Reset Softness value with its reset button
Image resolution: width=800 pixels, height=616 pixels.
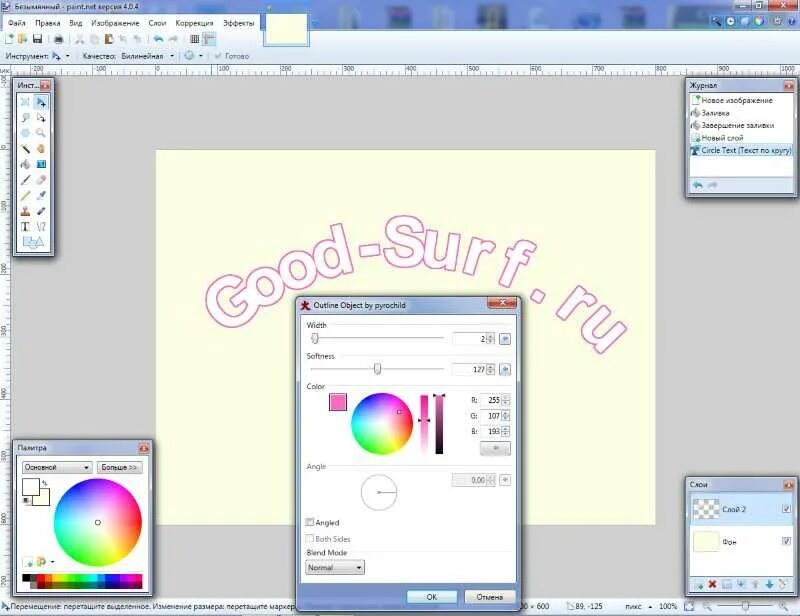point(505,369)
